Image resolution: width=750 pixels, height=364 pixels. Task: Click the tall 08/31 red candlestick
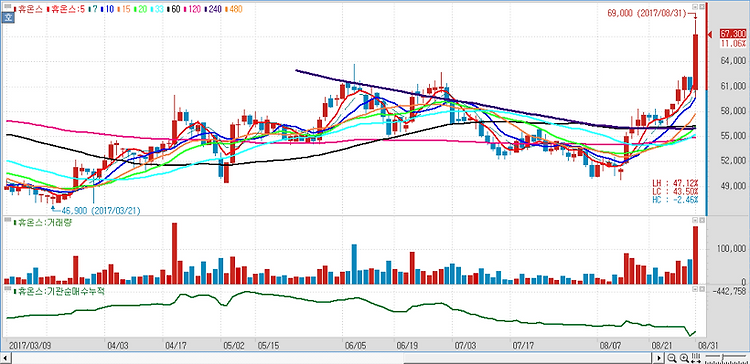point(695,61)
